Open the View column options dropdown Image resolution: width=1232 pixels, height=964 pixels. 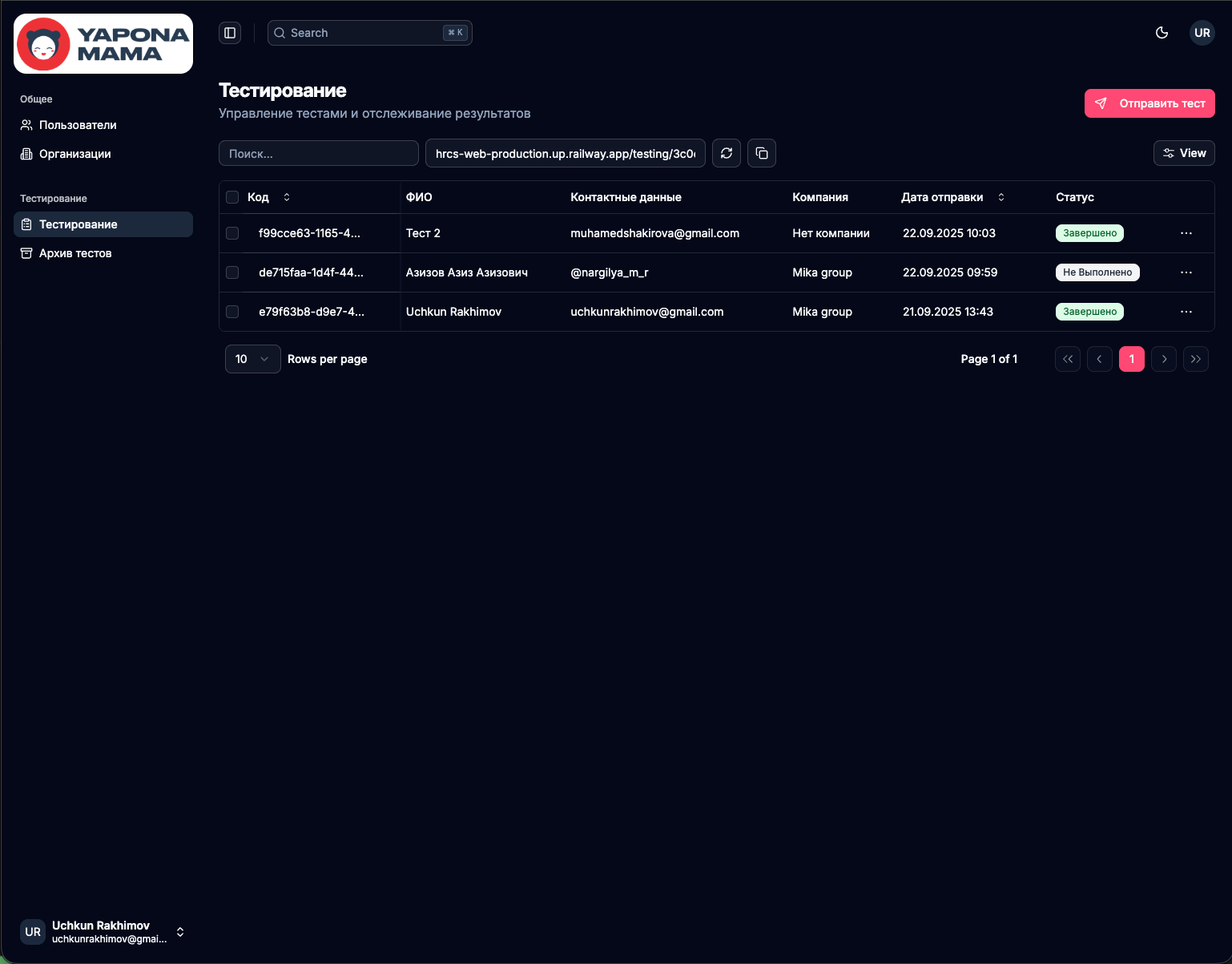tap(1184, 153)
